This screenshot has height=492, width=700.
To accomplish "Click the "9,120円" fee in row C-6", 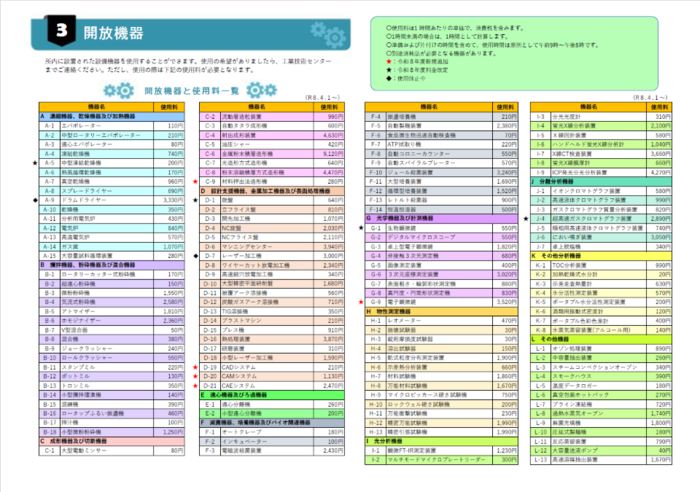I will (x=329, y=154).
